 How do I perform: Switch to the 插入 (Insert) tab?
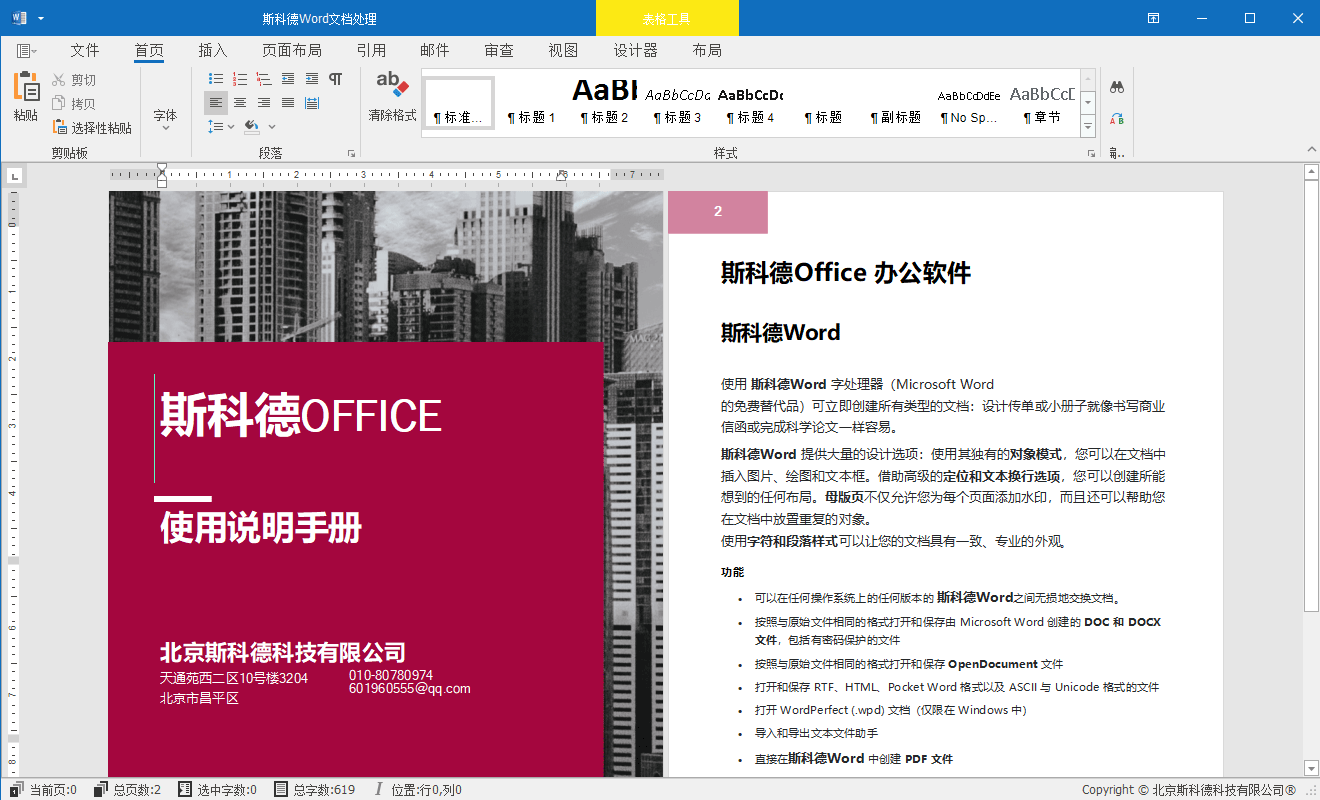[x=213, y=50]
